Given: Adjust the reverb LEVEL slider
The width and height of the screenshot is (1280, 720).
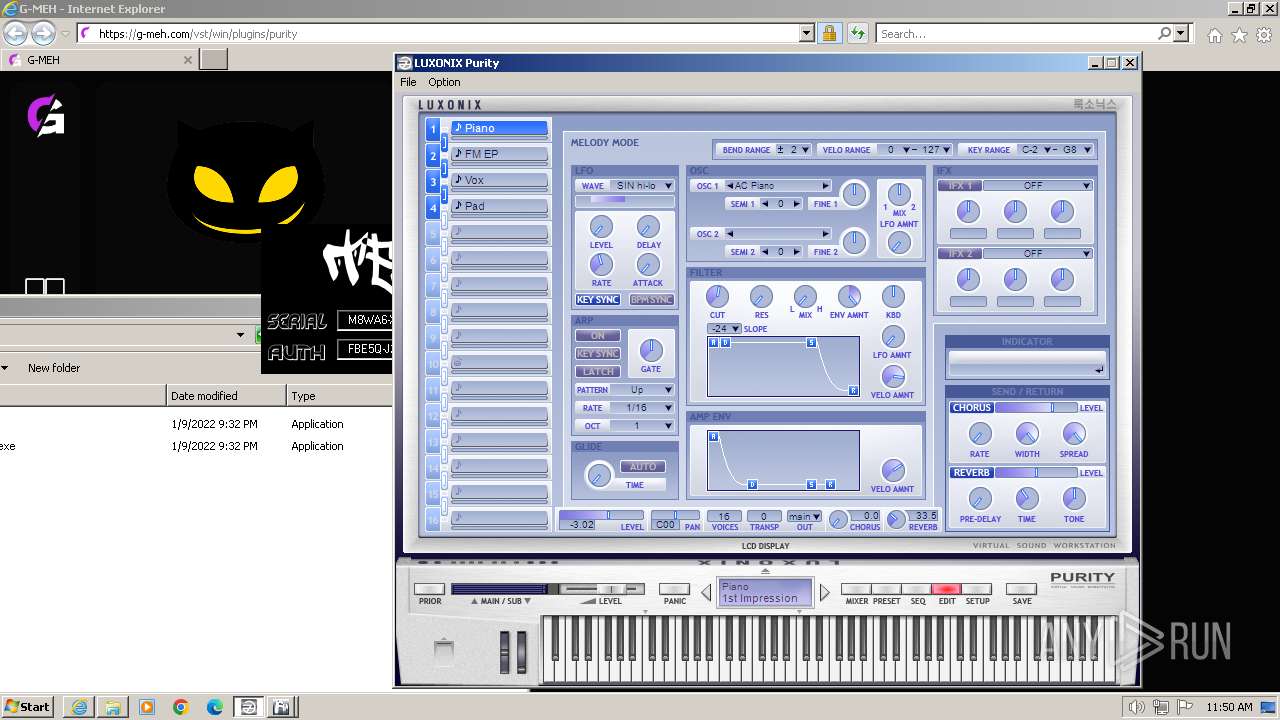Looking at the screenshot, I should (1035, 473).
